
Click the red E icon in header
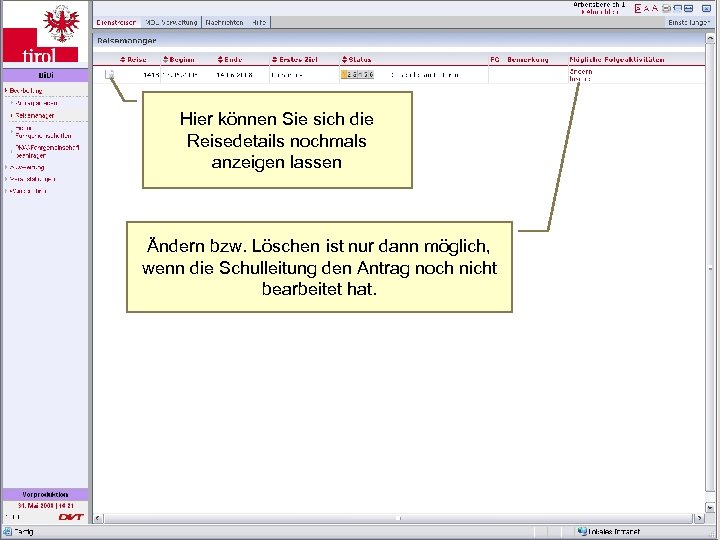tap(637, 8)
